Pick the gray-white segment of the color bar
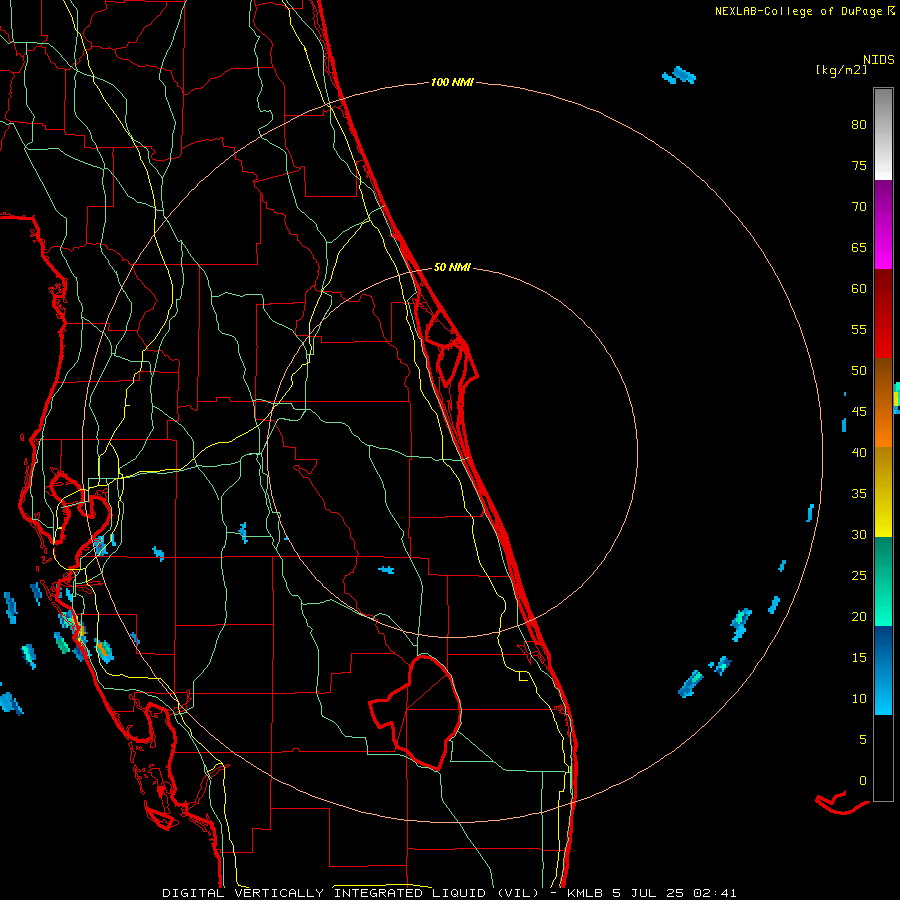This screenshot has width=900, height=900. [x=883, y=134]
